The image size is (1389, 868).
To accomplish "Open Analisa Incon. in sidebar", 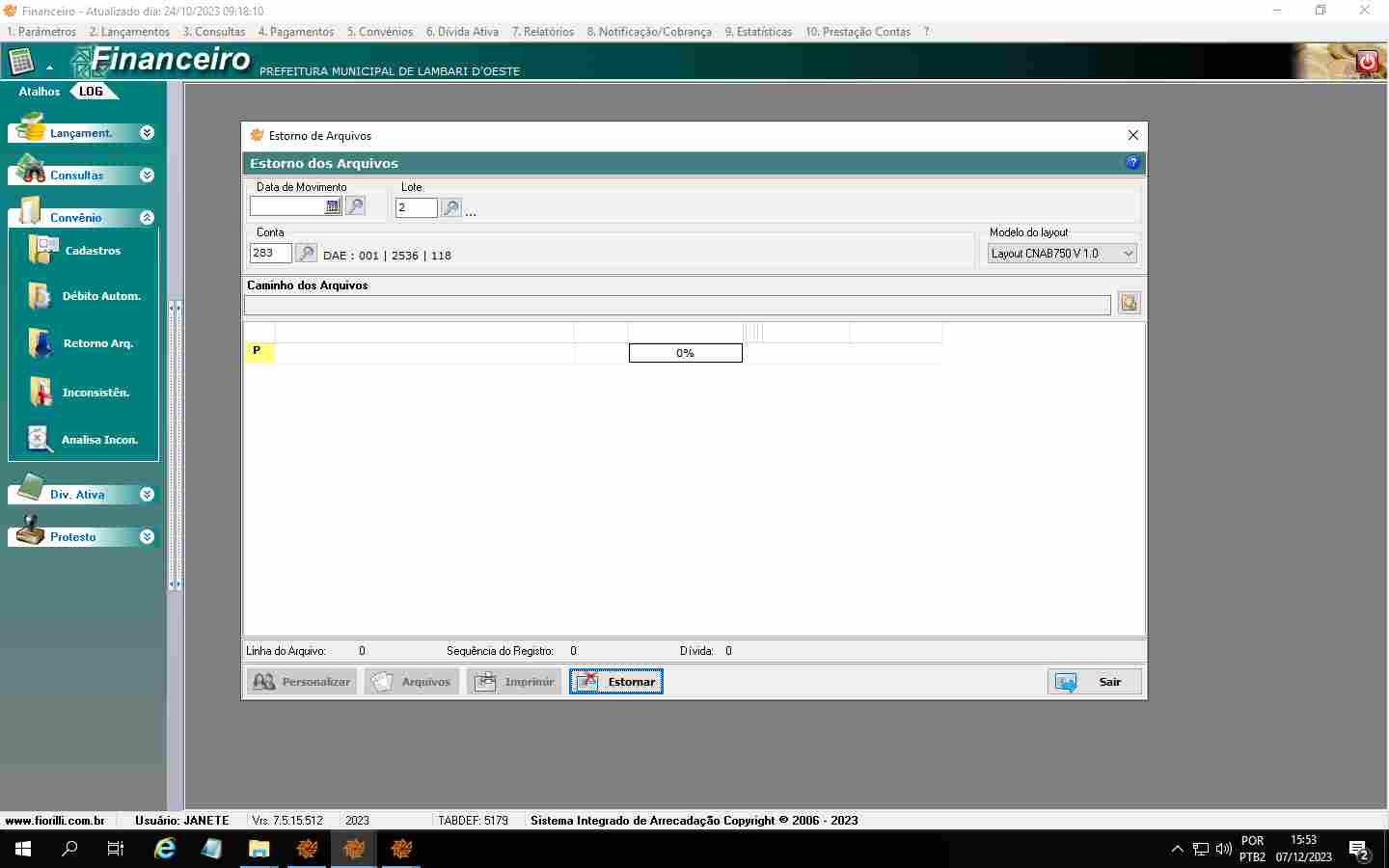I will [x=40, y=440].
